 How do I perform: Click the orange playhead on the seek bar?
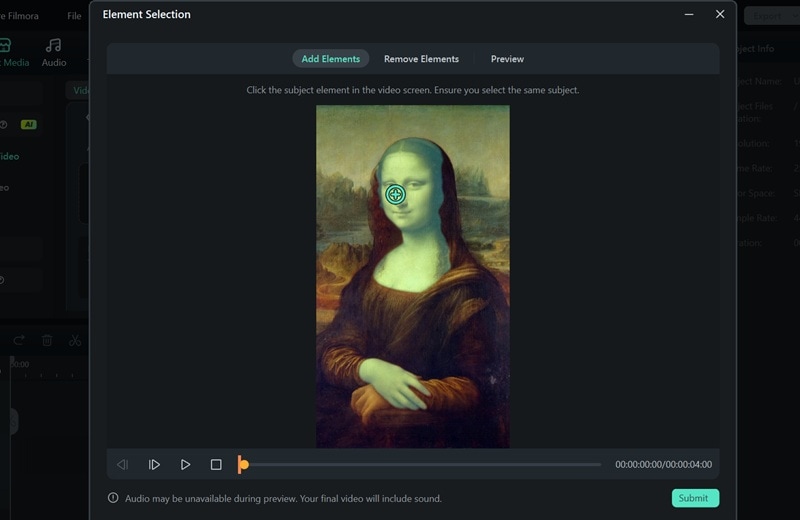coord(243,464)
